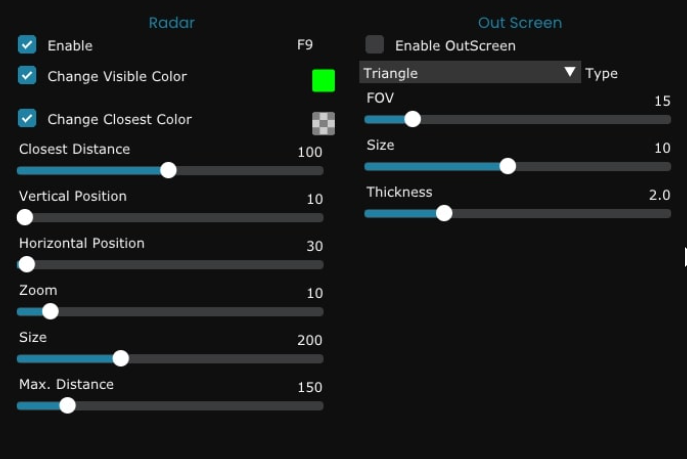
Task: Open the green visible color swatch
Action: 323,81
